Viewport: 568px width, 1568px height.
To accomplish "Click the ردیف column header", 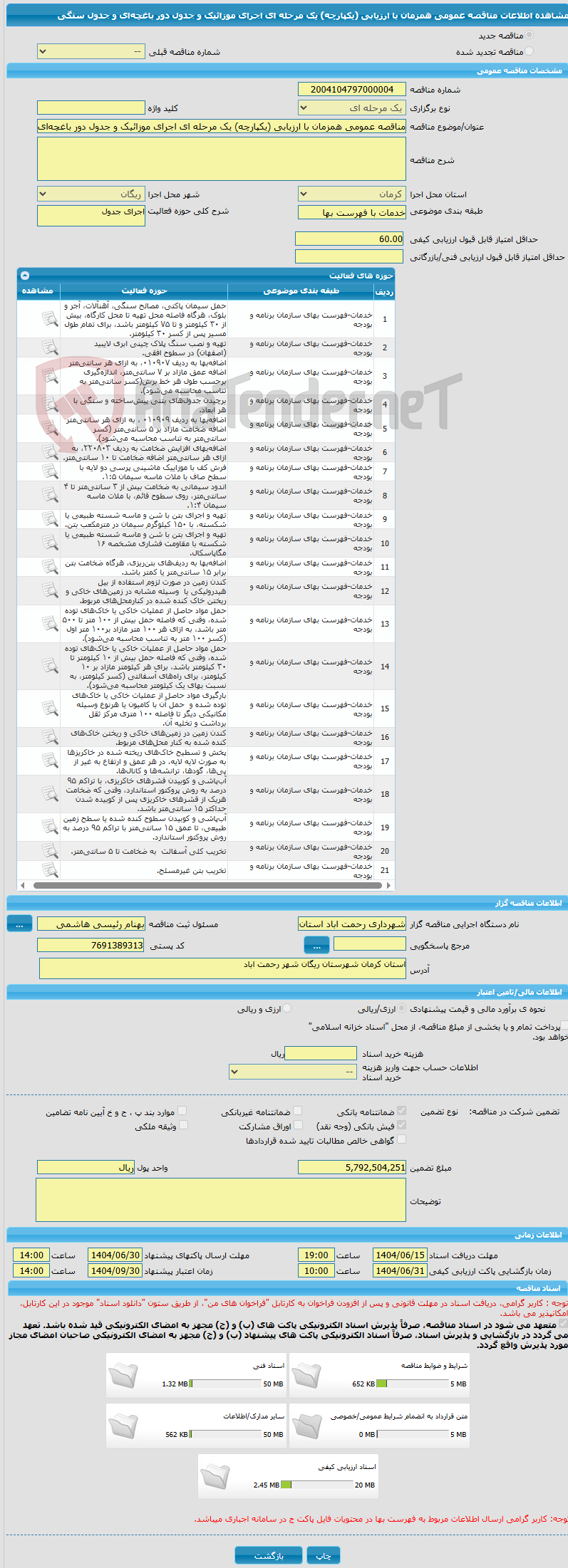I will pos(384,291).
